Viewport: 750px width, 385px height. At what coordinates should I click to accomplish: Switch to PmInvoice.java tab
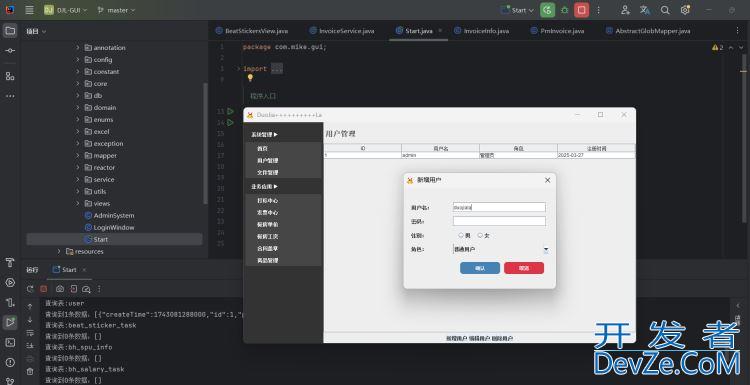tap(557, 31)
